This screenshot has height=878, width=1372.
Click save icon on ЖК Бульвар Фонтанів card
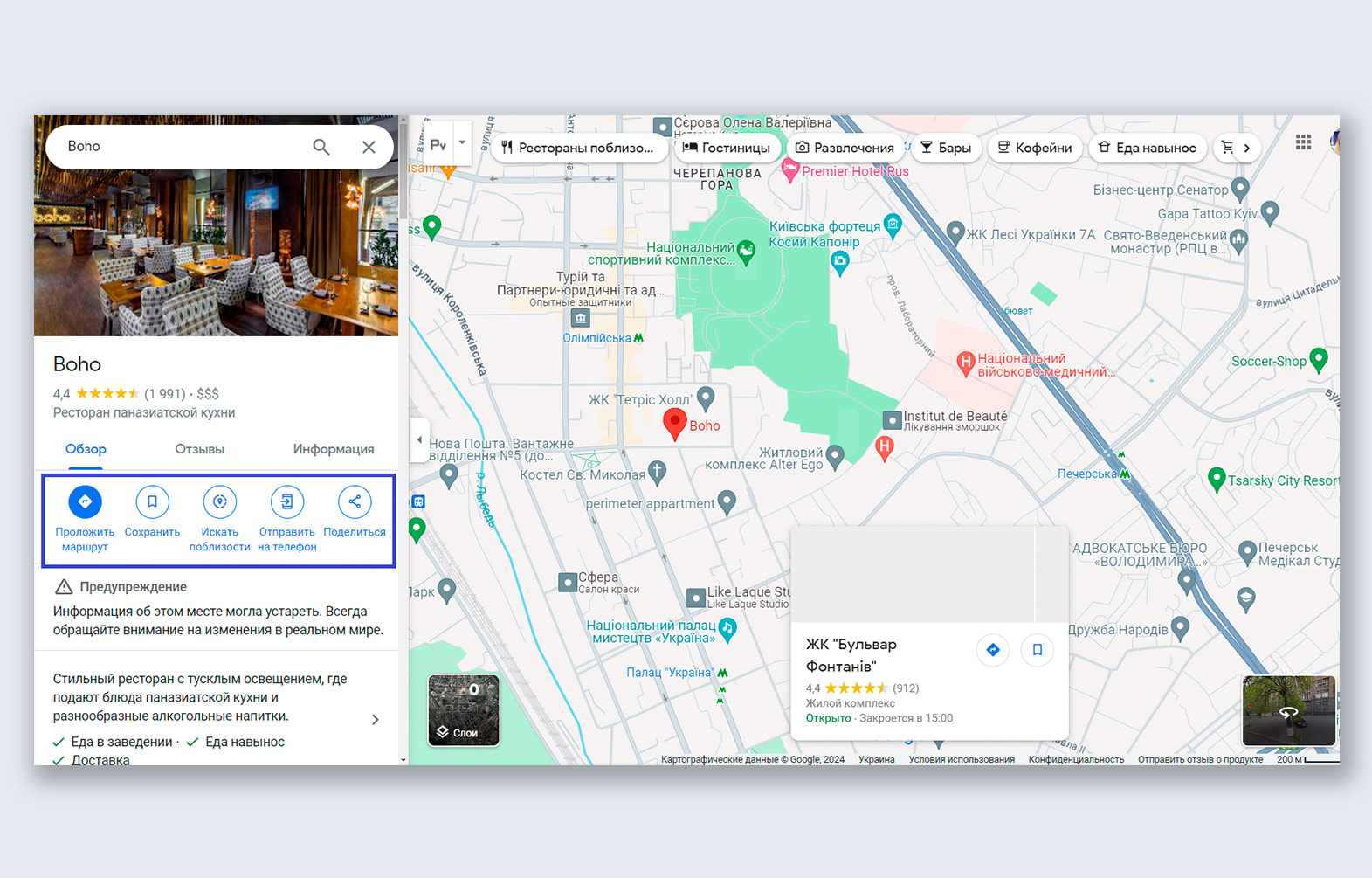click(x=1038, y=650)
